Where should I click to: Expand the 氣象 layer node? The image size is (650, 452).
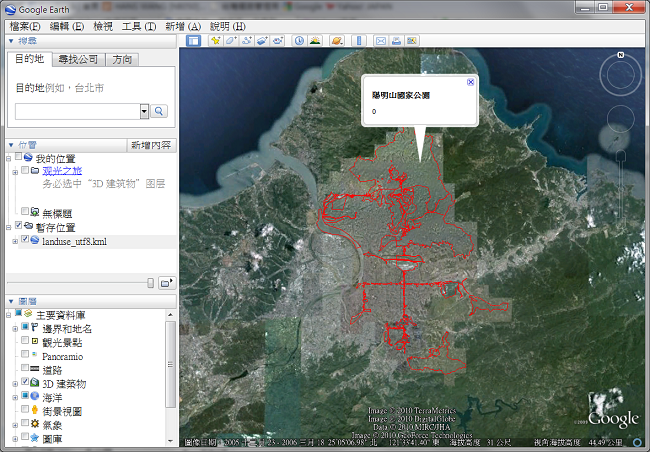coord(14,425)
